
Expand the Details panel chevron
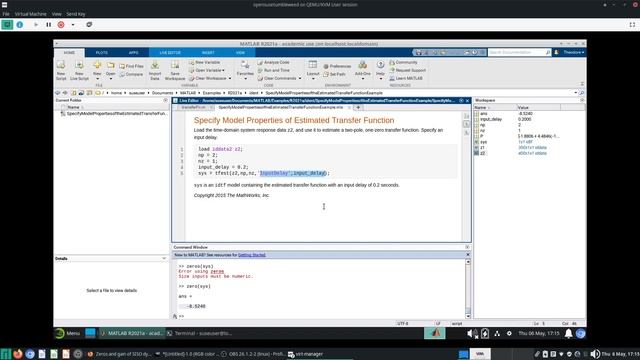tap(164, 258)
